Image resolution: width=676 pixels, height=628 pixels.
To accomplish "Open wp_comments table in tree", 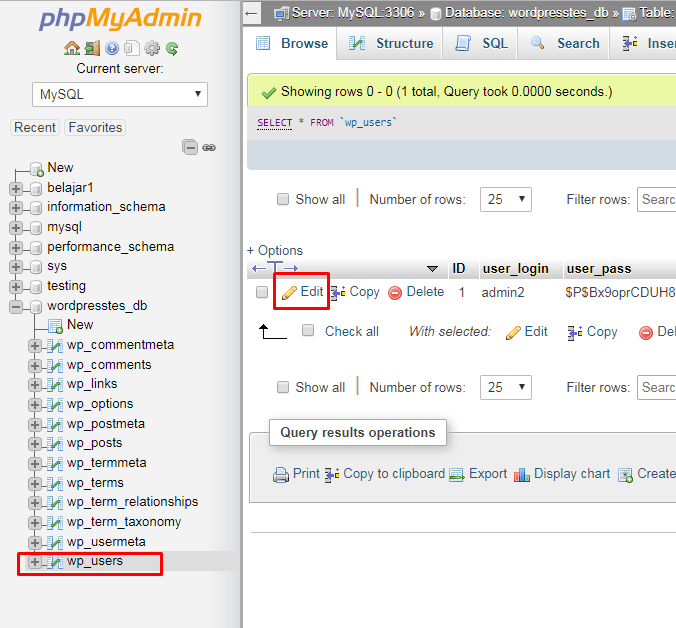I will tap(109, 365).
